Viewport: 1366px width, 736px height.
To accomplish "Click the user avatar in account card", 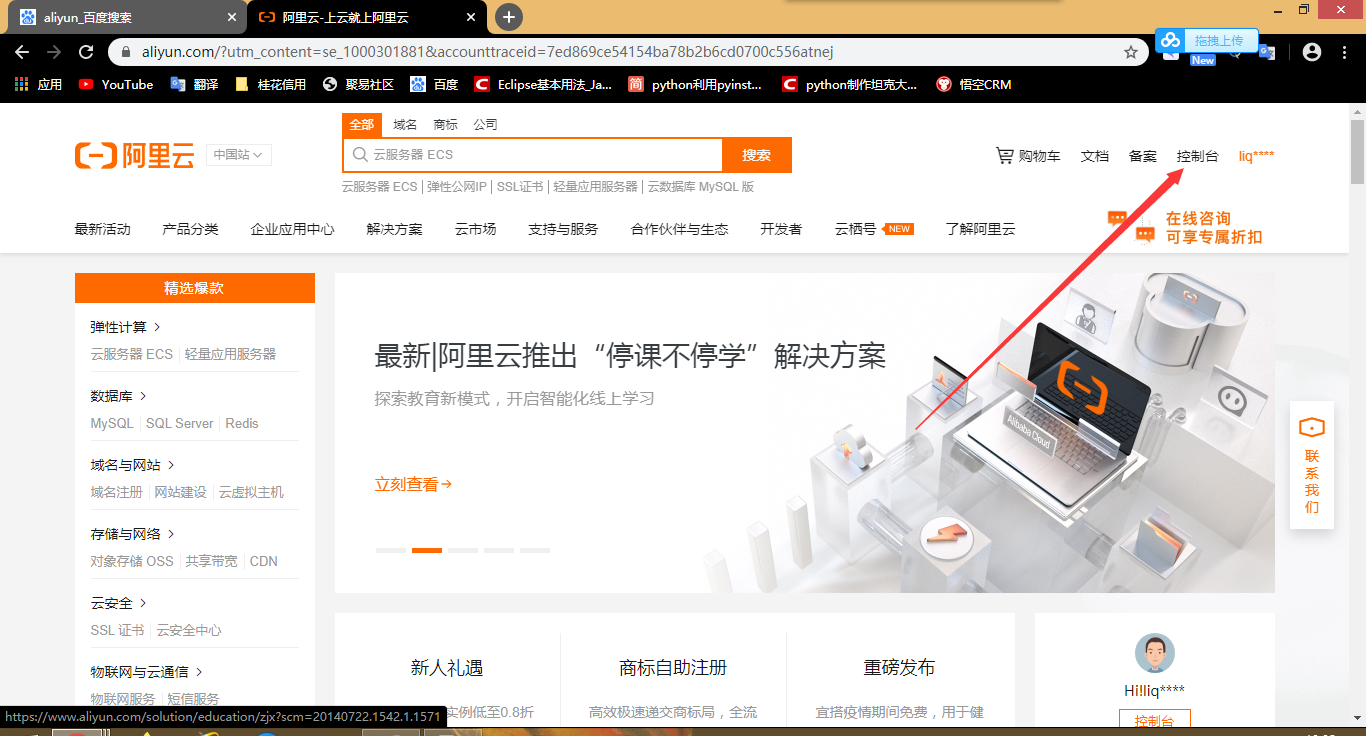I will pos(1154,653).
